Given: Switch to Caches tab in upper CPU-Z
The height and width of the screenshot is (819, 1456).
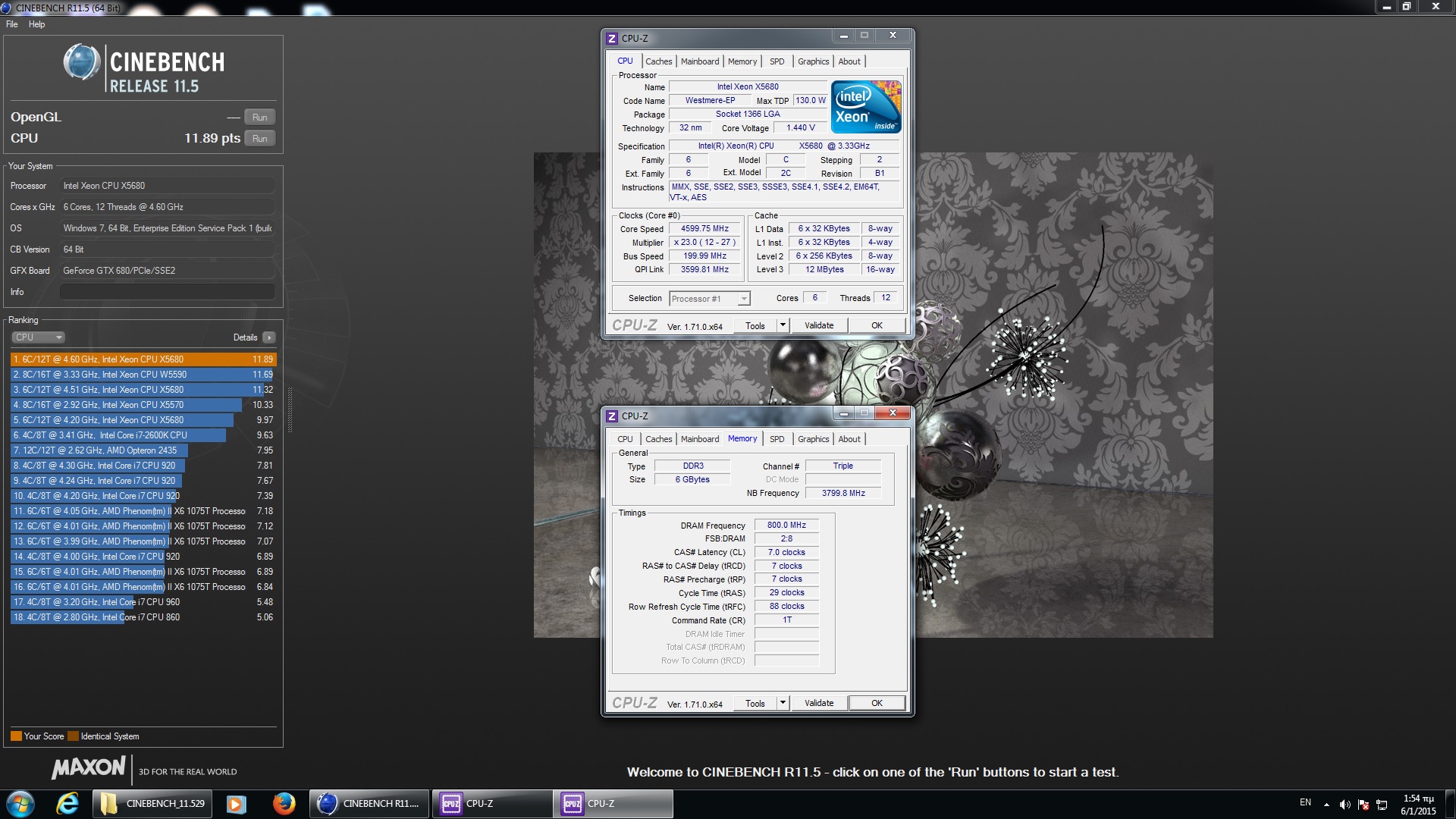Looking at the screenshot, I should [658, 61].
